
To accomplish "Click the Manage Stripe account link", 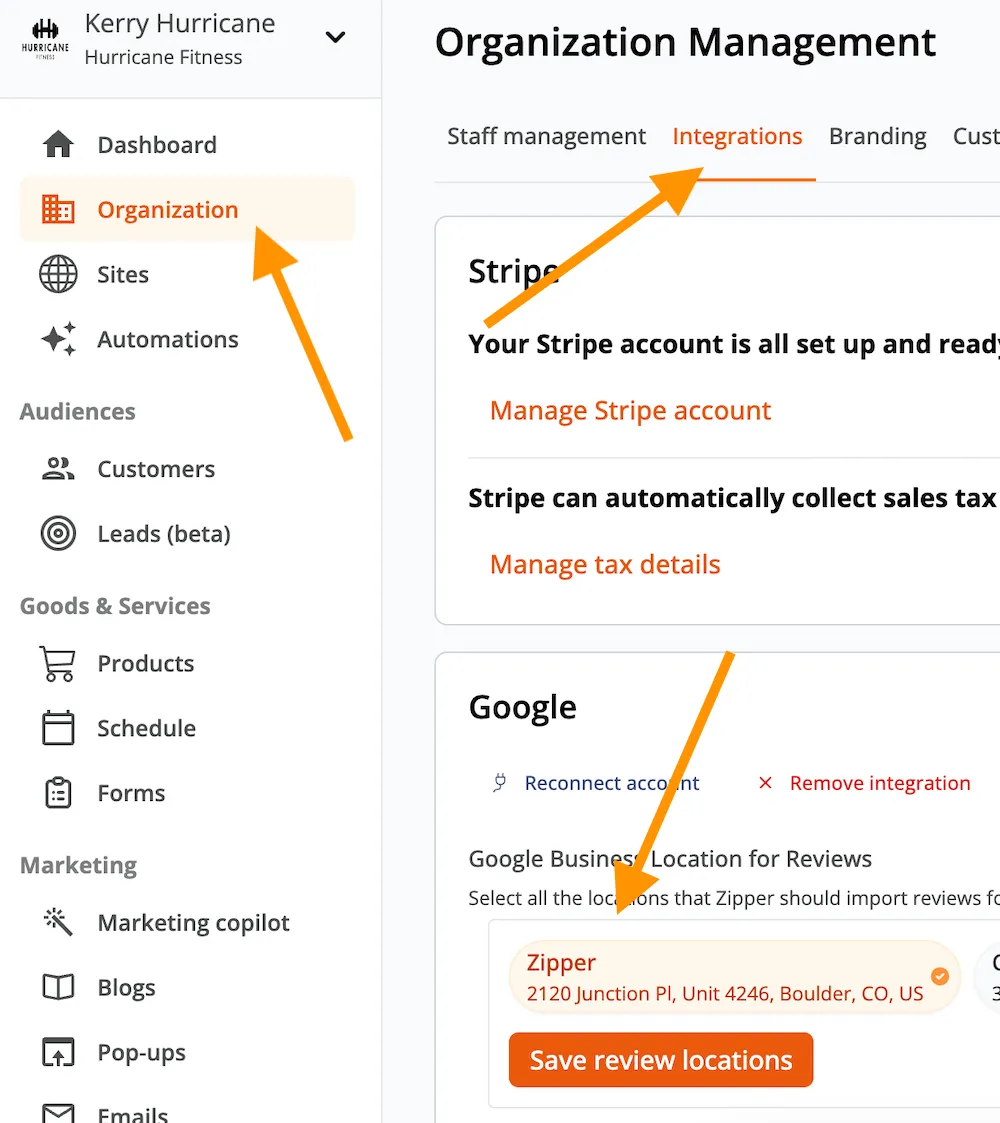I will [x=630, y=410].
